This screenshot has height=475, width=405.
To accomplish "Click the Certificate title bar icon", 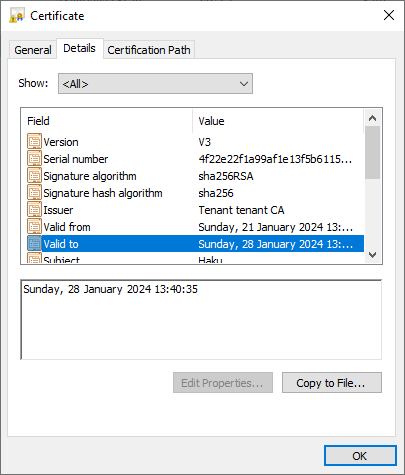I will point(17,15).
